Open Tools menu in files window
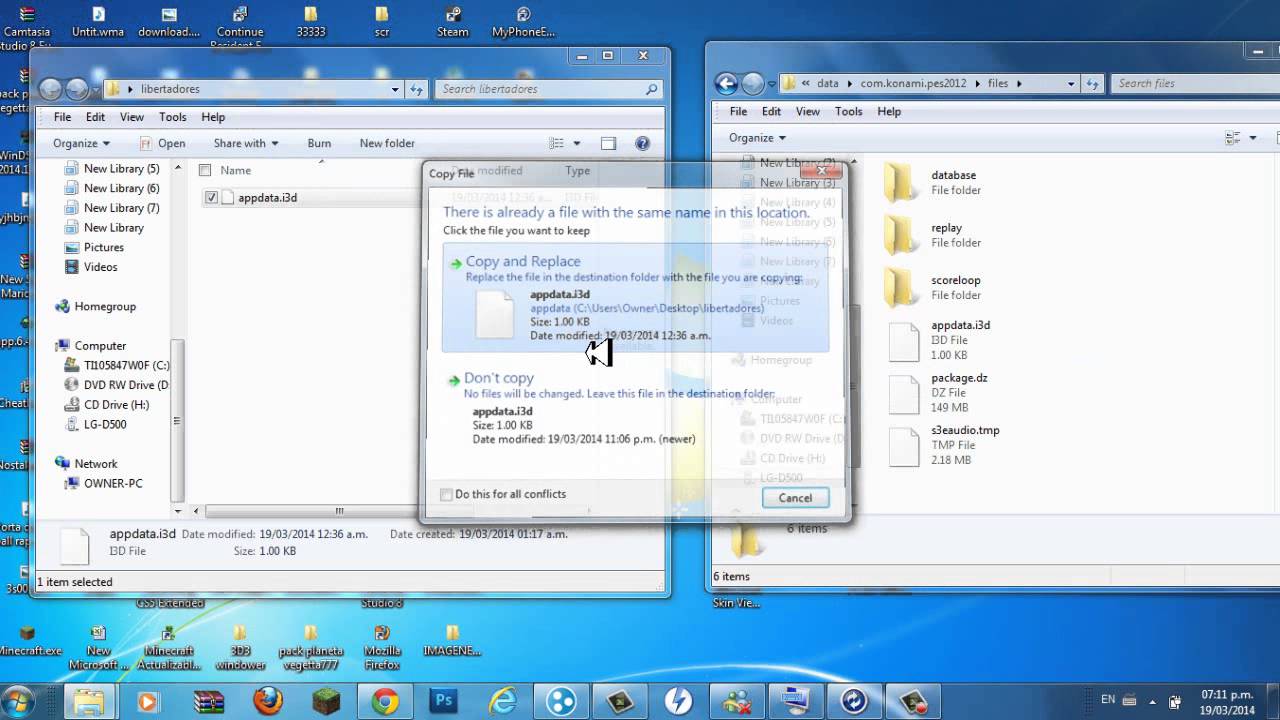The height and width of the screenshot is (720, 1280). coord(848,111)
